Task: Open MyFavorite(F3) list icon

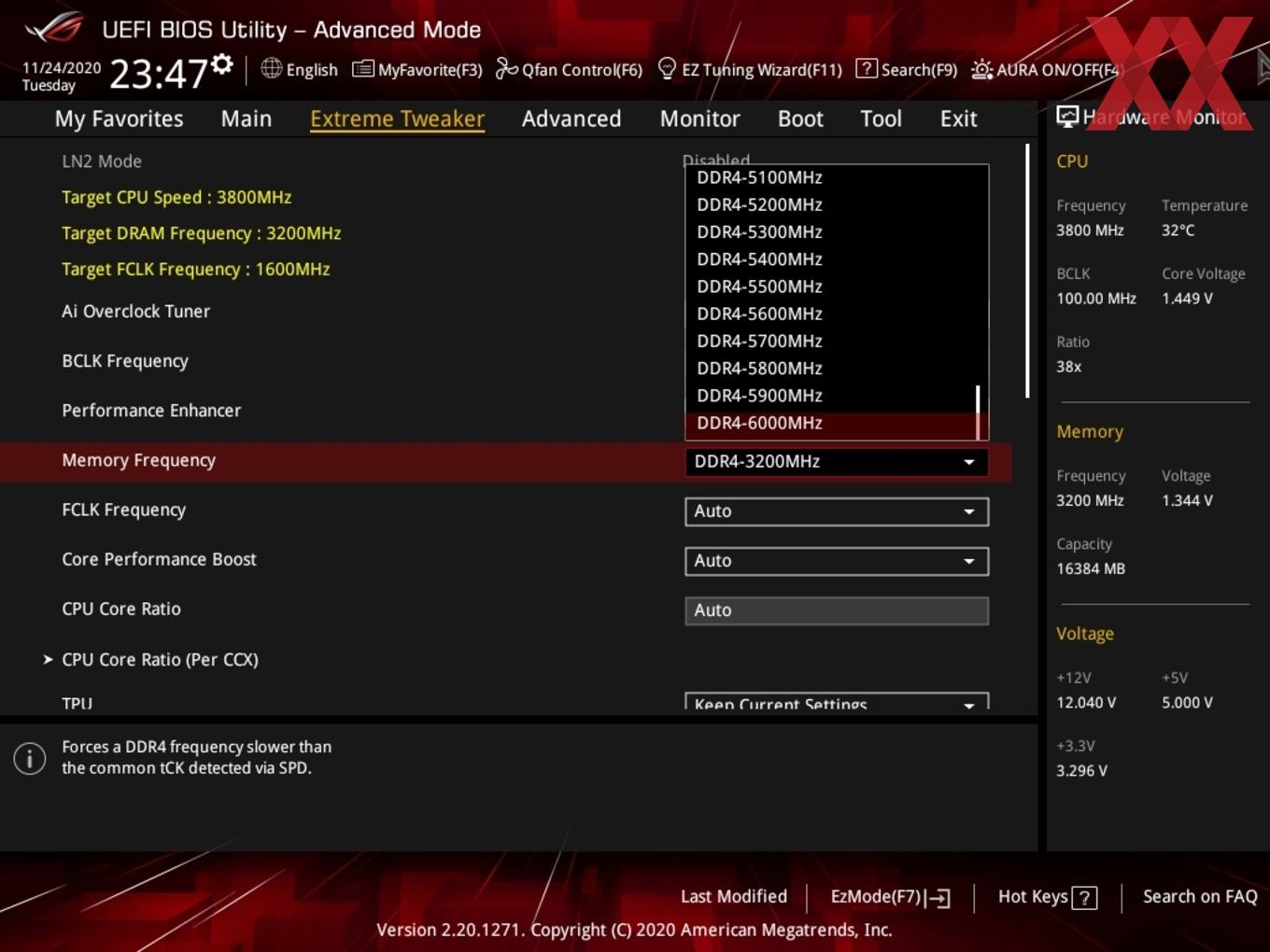Action: coord(362,69)
